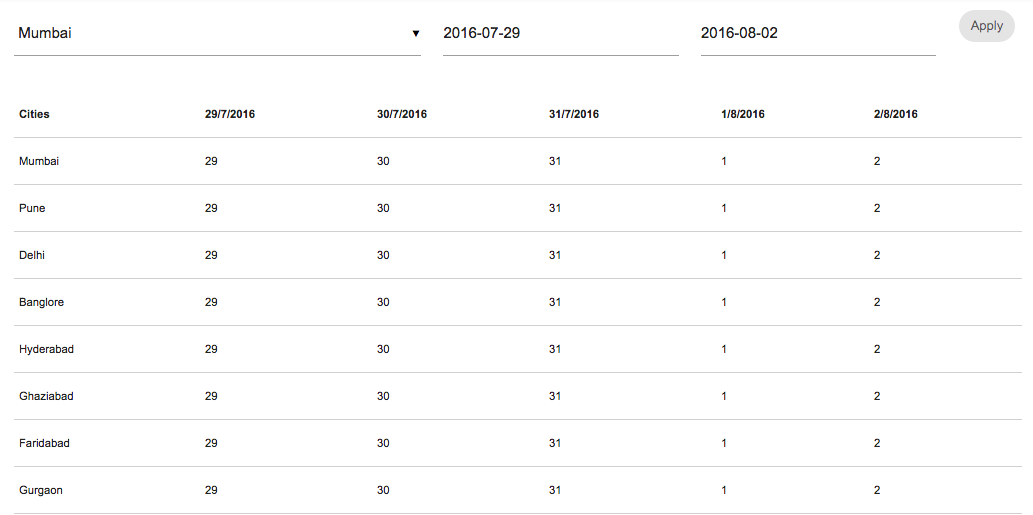Image resolution: width=1033 pixels, height=515 pixels.
Task: Select the Hyderabad row label
Action: click(46, 349)
